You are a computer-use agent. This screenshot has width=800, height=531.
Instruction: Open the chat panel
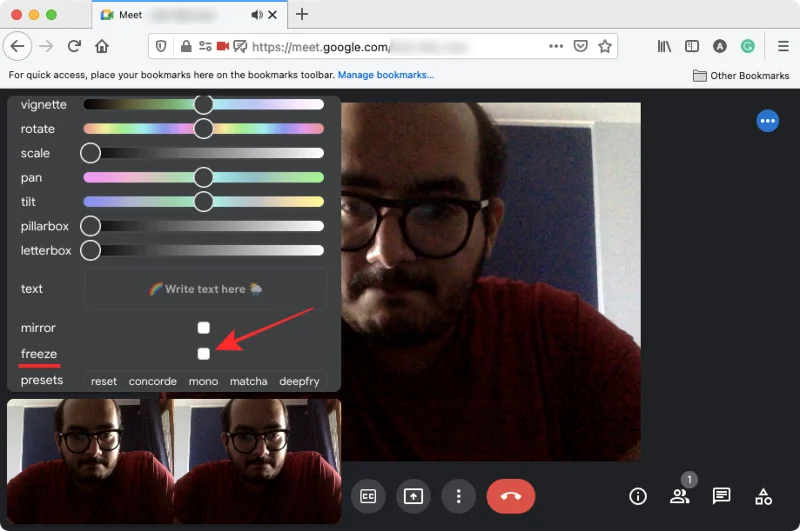pyautogui.click(x=721, y=496)
